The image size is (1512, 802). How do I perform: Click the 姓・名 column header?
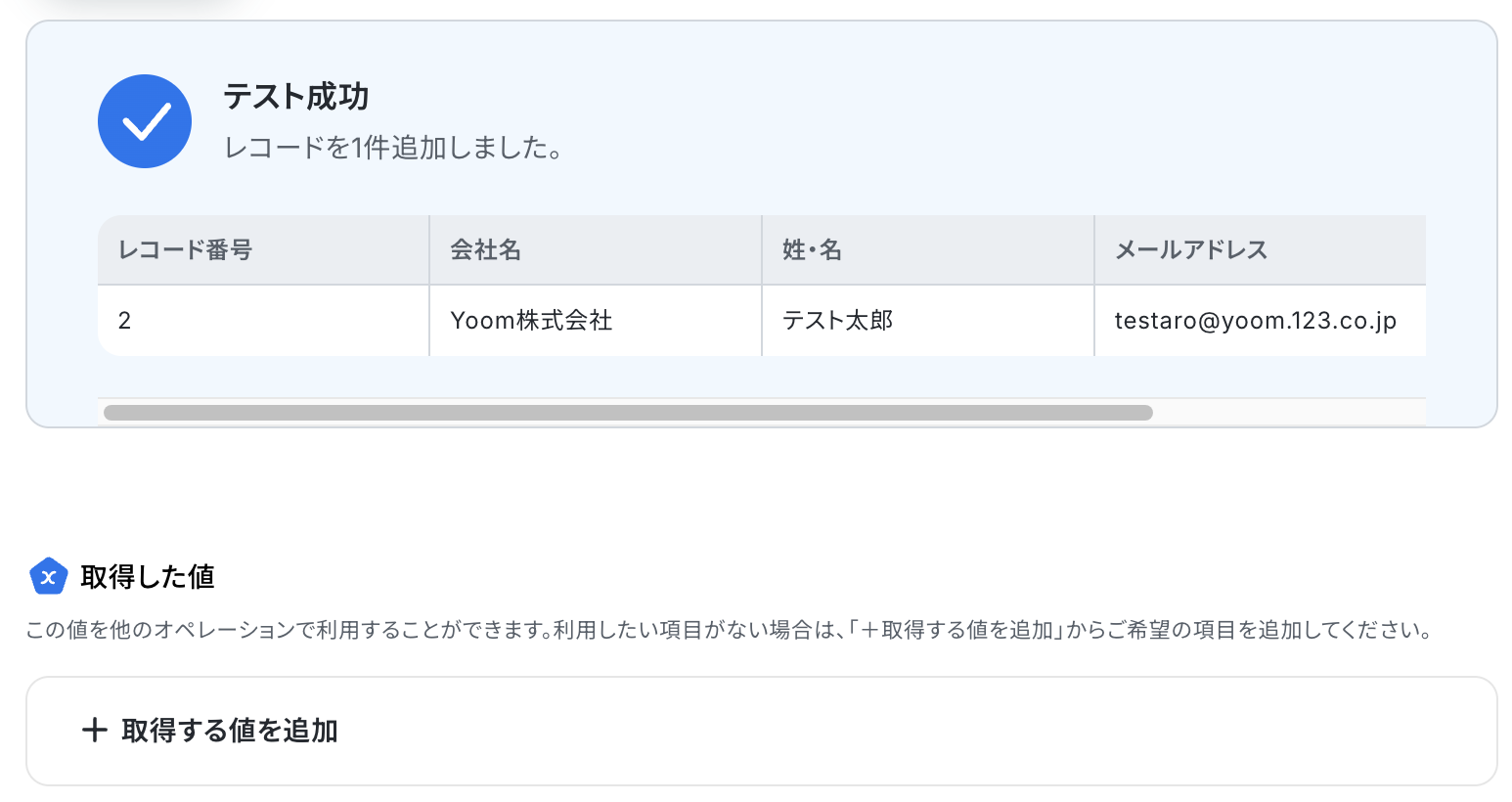(x=928, y=250)
